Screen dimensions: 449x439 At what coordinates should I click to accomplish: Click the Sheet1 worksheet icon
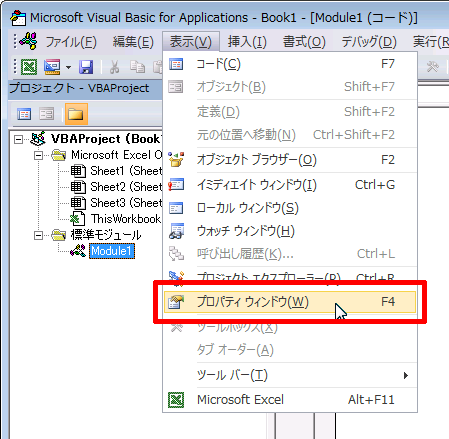(x=78, y=171)
